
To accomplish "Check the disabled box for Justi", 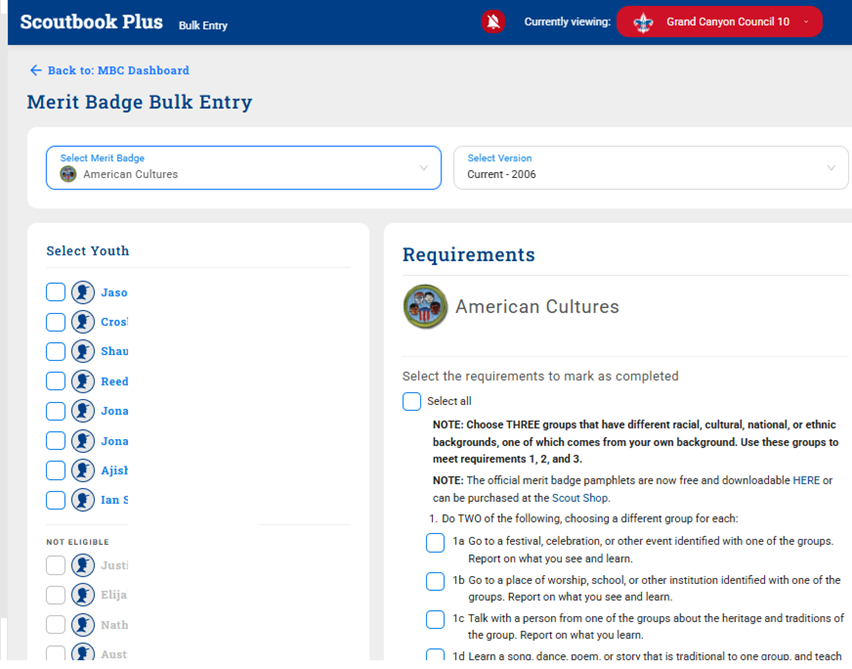I will [x=55, y=565].
